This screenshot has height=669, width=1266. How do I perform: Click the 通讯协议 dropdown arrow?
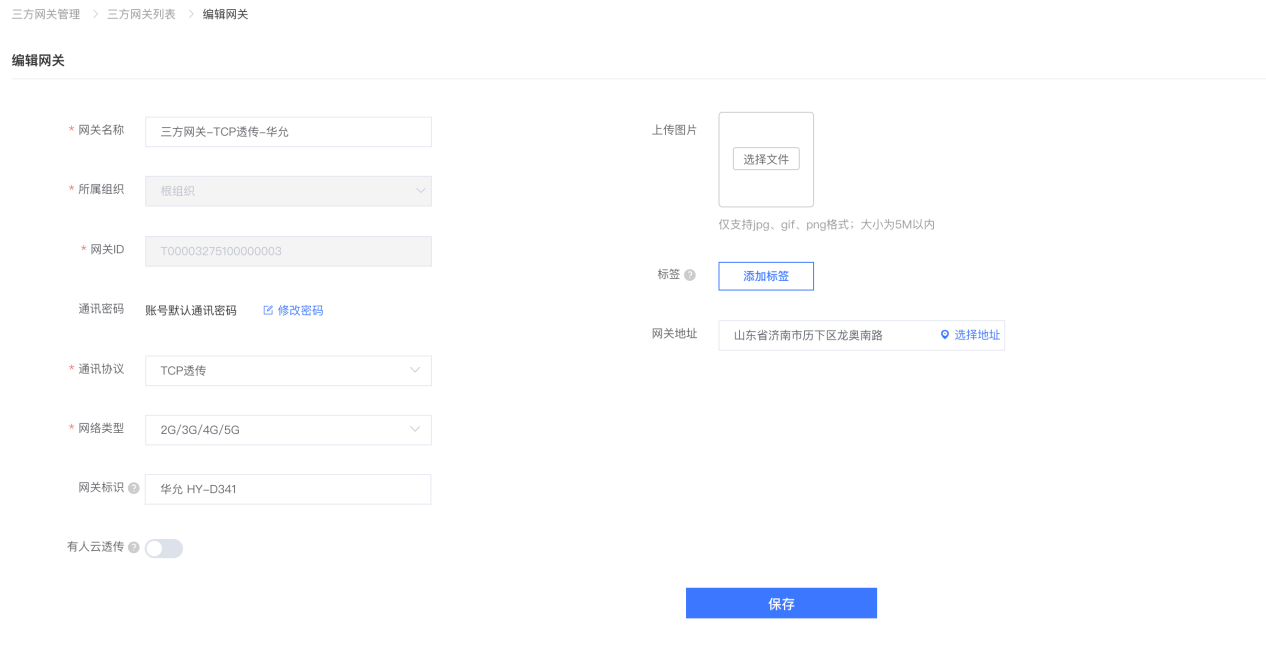pos(416,370)
